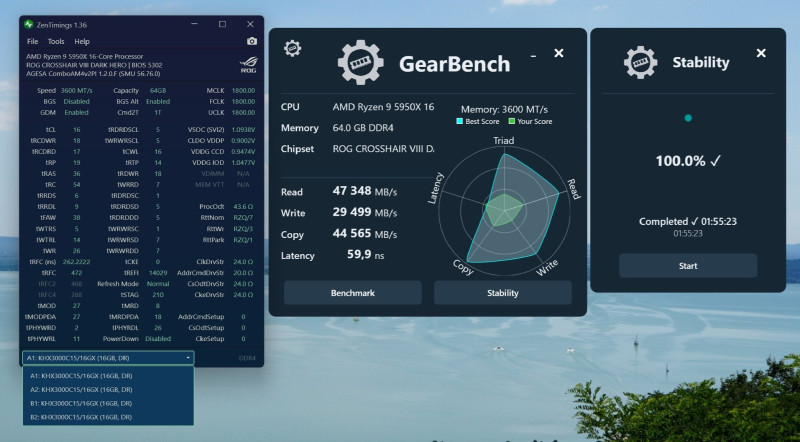Open GearBench settings gear icon
Image resolution: width=800 pixels, height=442 pixels.
coord(292,48)
